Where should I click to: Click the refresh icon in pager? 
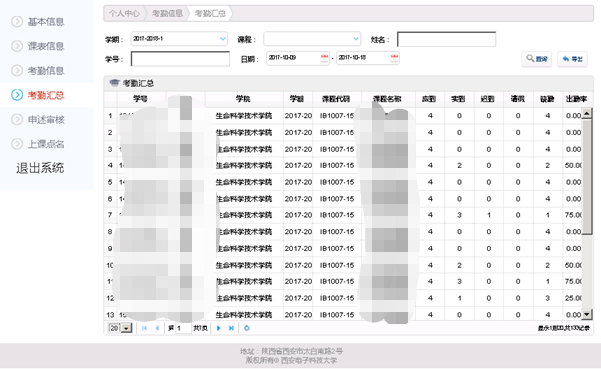247,328
